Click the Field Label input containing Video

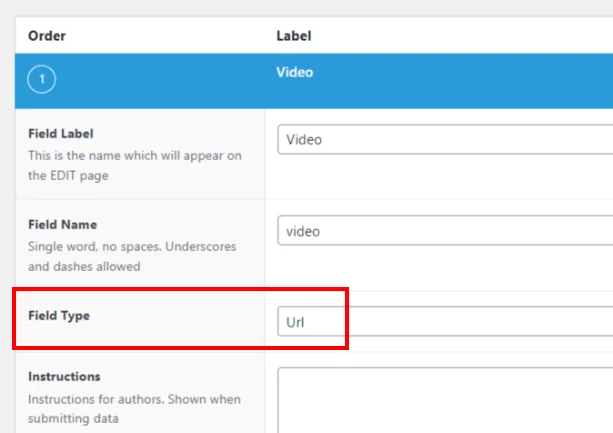click(445, 140)
